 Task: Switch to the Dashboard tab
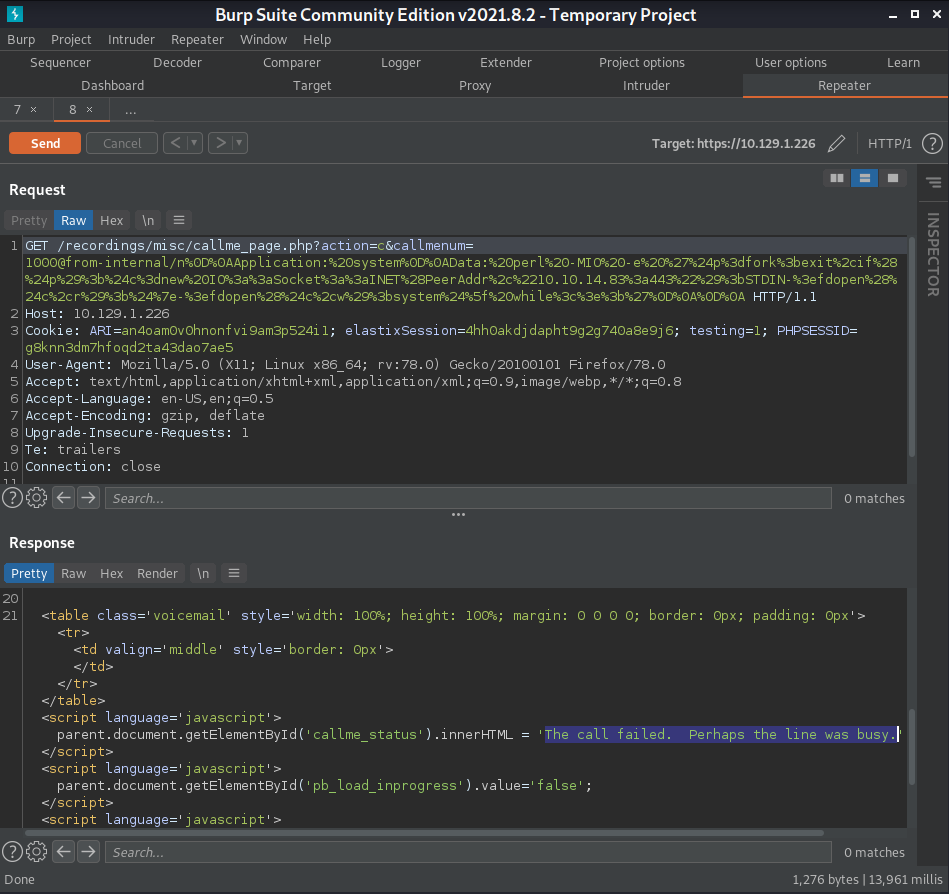[113, 85]
